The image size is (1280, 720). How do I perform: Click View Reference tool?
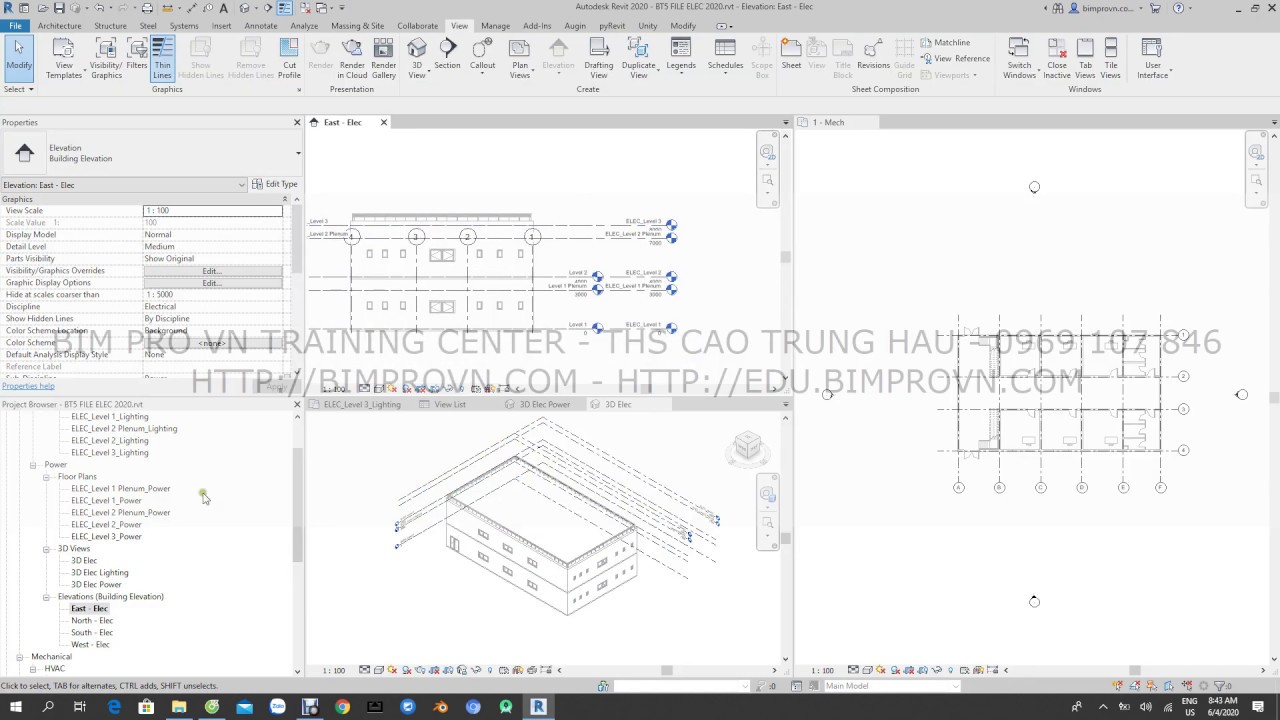[955, 58]
